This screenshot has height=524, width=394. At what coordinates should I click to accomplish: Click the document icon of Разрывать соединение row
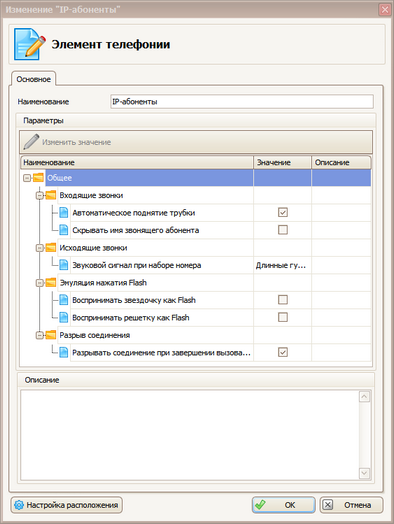click(x=63, y=352)
